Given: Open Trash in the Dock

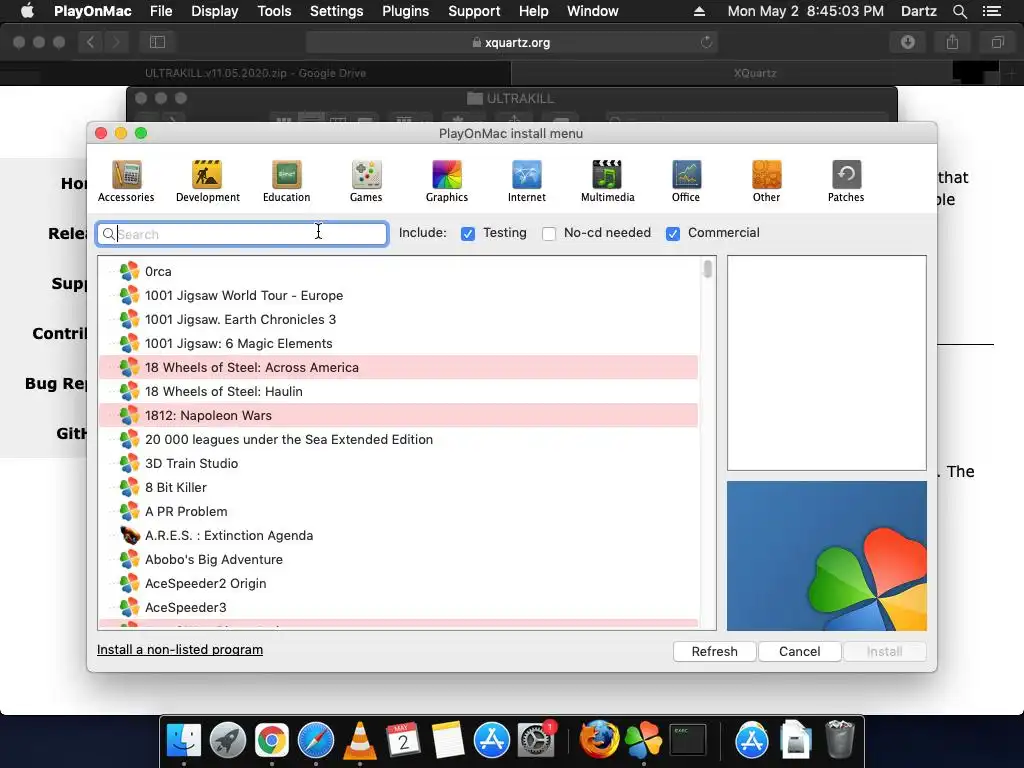Looking at the screenshot, I should [x=840, y=741].
